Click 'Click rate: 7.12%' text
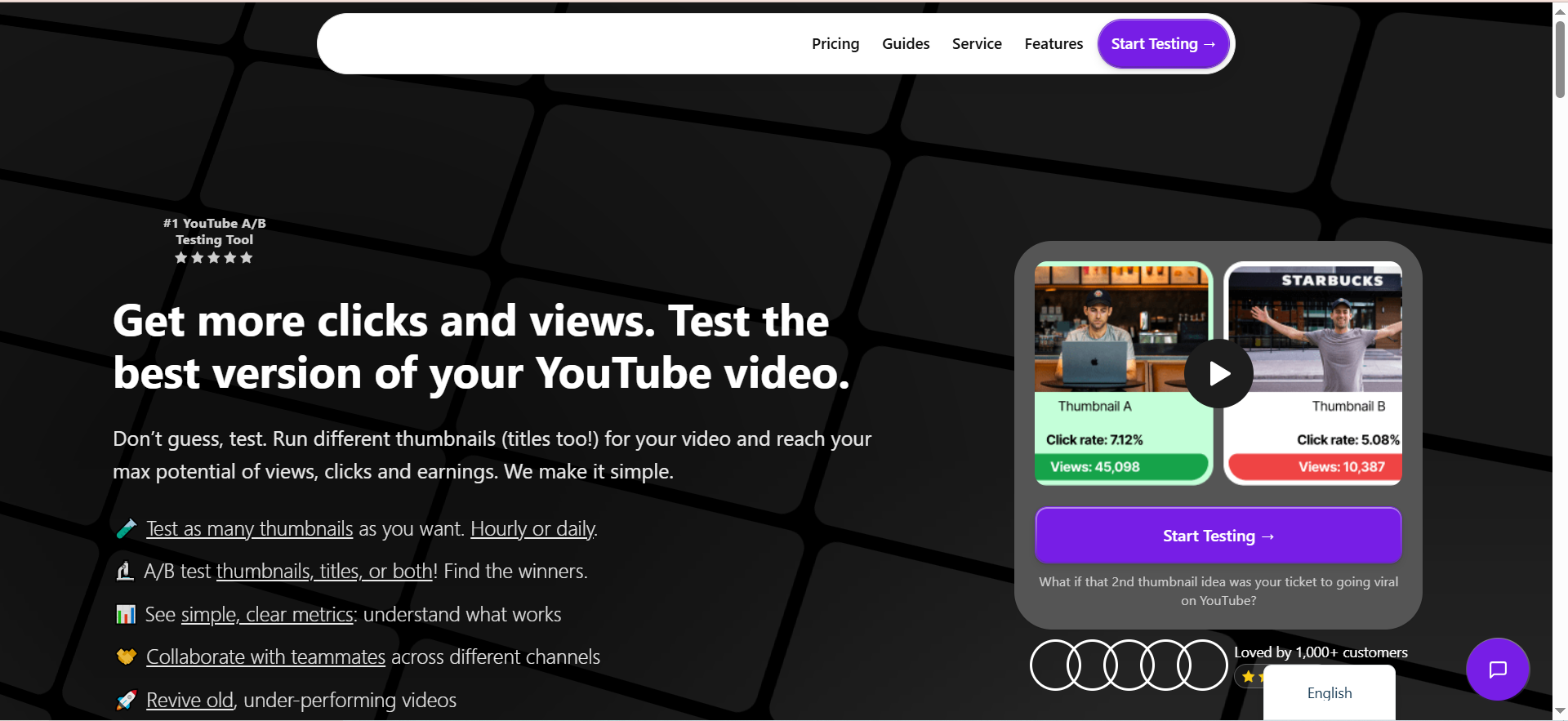 tap(1094, 439)
